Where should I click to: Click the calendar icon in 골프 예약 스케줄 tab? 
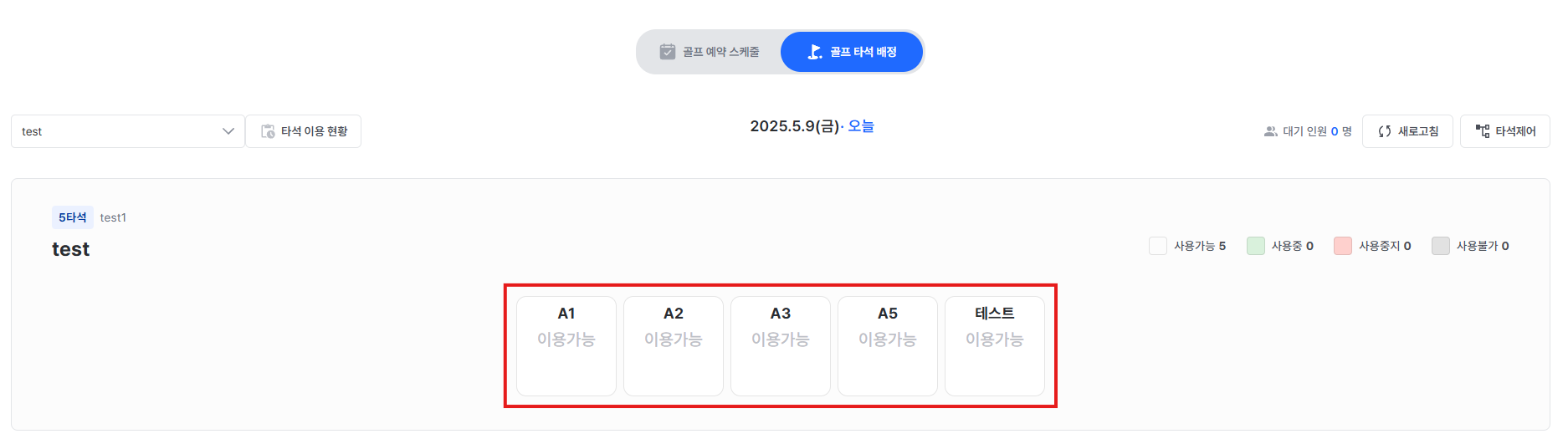(667, 52)
